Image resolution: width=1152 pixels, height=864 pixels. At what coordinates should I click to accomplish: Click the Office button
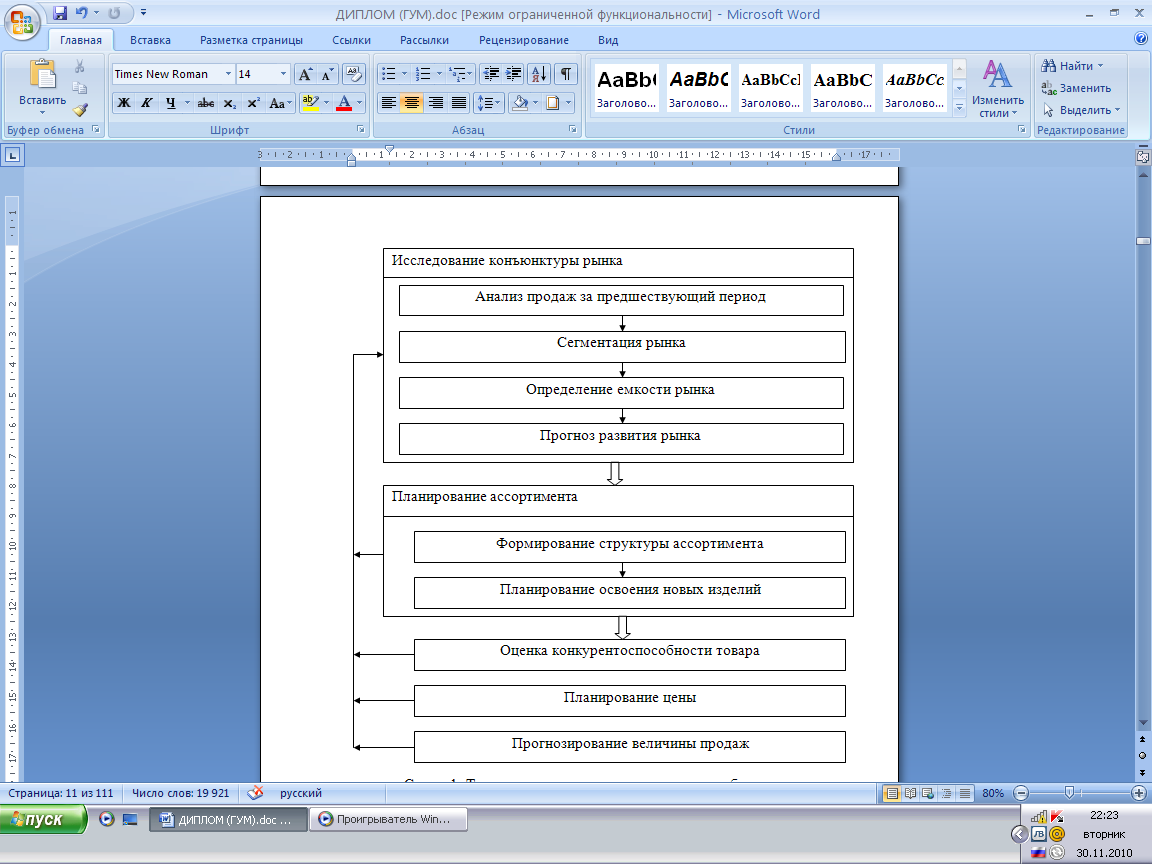[x=22, y=22]
